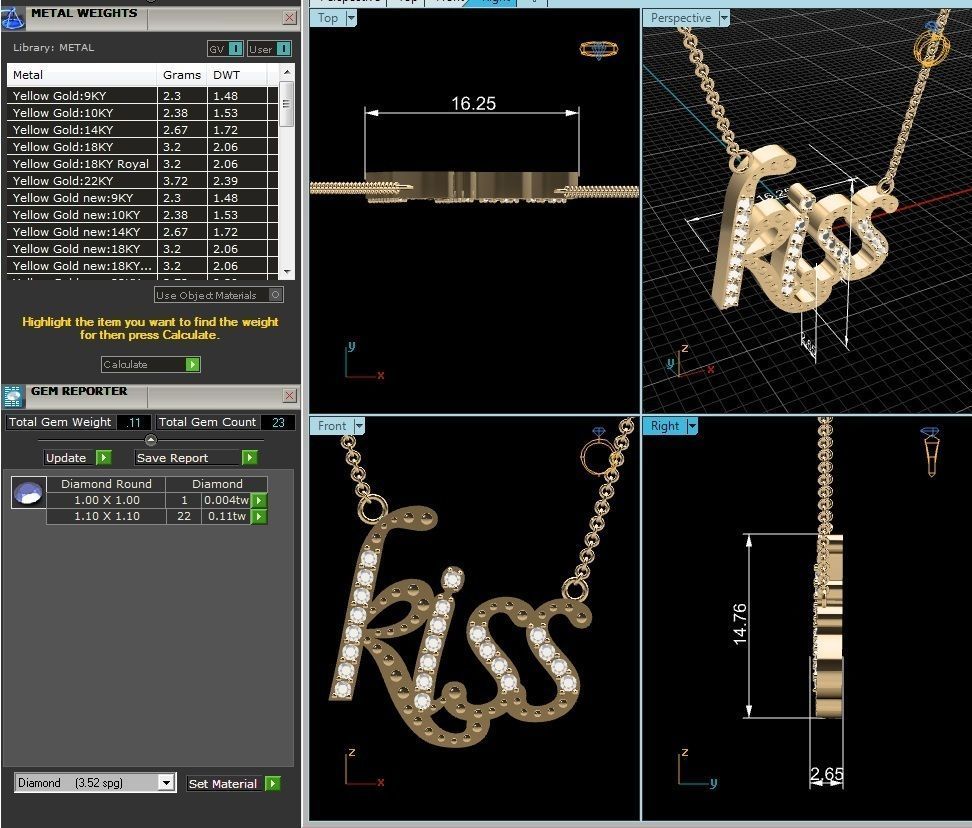This screenshot has height=828, width=972.
Task: Select the Yellow Gold:18KY Royal row
Action: point(143,164)
